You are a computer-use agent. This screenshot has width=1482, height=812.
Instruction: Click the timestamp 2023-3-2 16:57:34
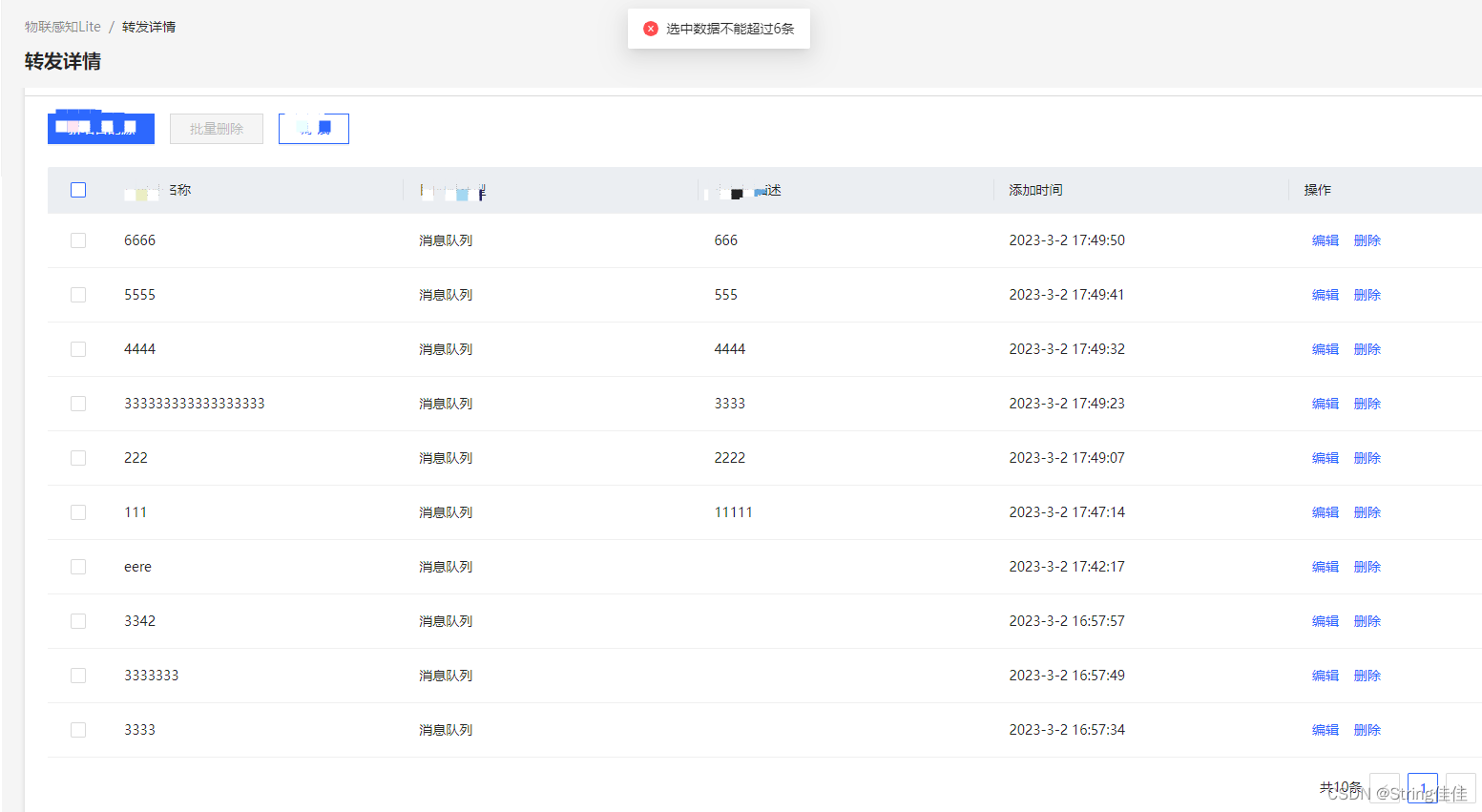tap(1067, 730)
